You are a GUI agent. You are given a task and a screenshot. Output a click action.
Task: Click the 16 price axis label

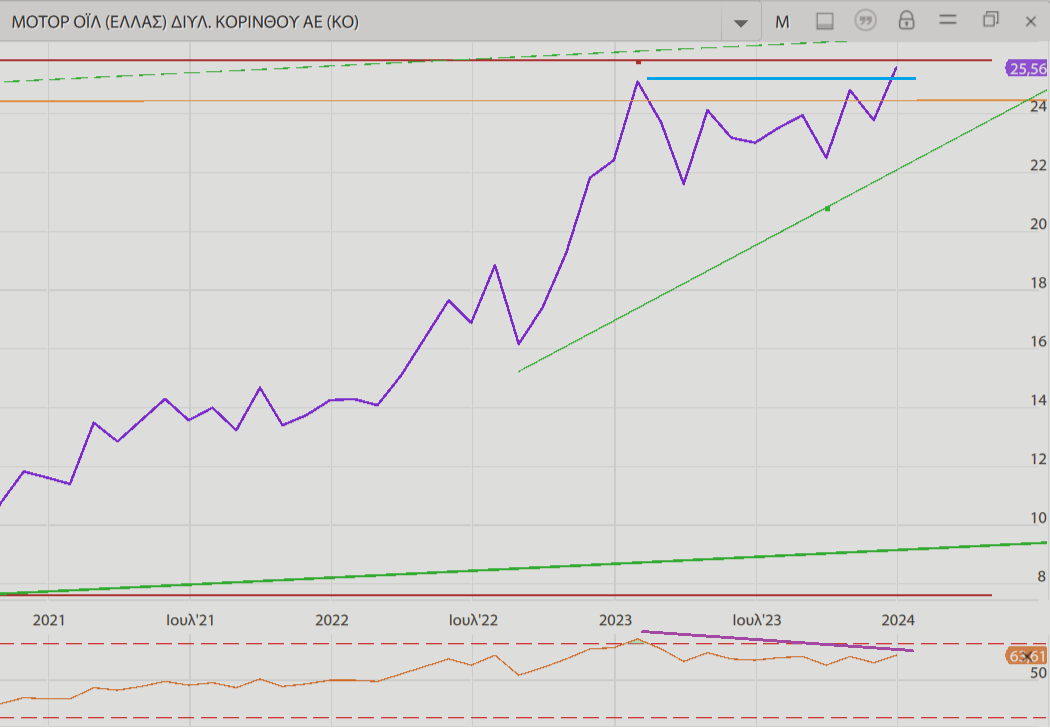click(1038, 342)
